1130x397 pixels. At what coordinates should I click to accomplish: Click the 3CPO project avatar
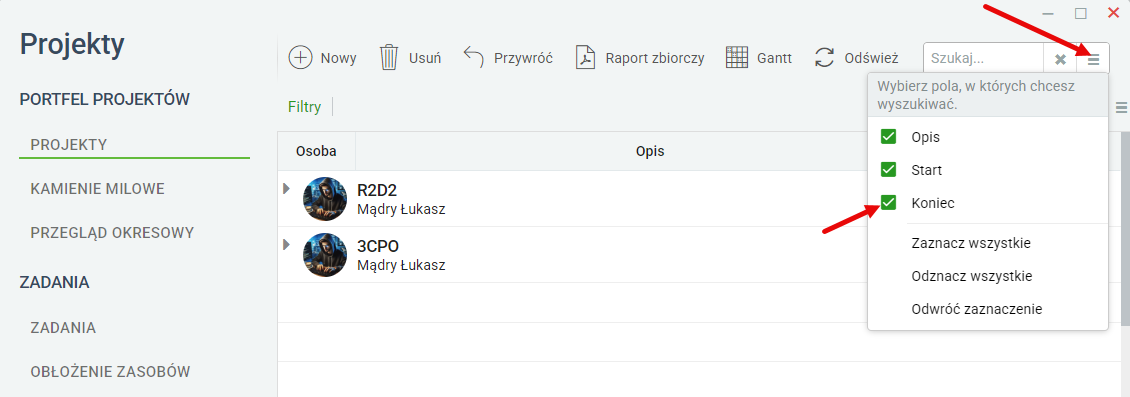pos(325,254)
